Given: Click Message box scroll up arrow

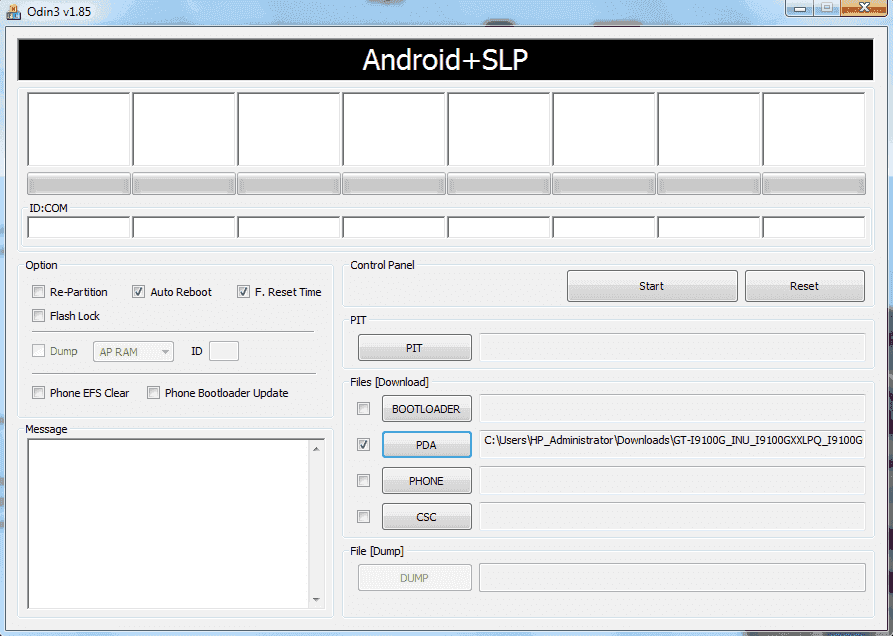Looking at the screenshot, I should click(316, 449).
